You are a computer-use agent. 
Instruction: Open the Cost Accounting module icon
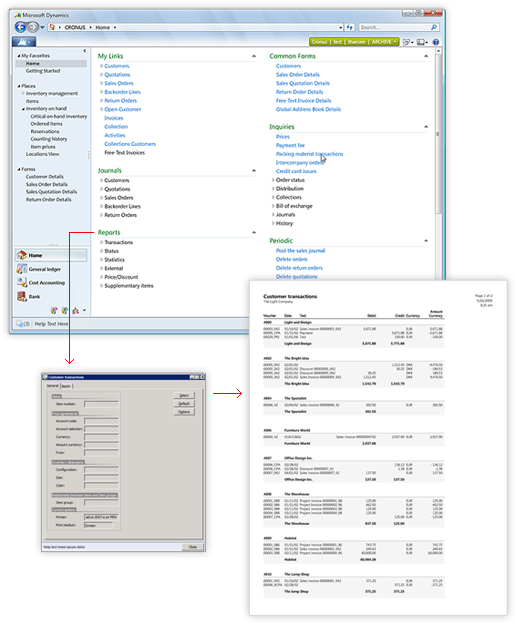tap(22, 283)
